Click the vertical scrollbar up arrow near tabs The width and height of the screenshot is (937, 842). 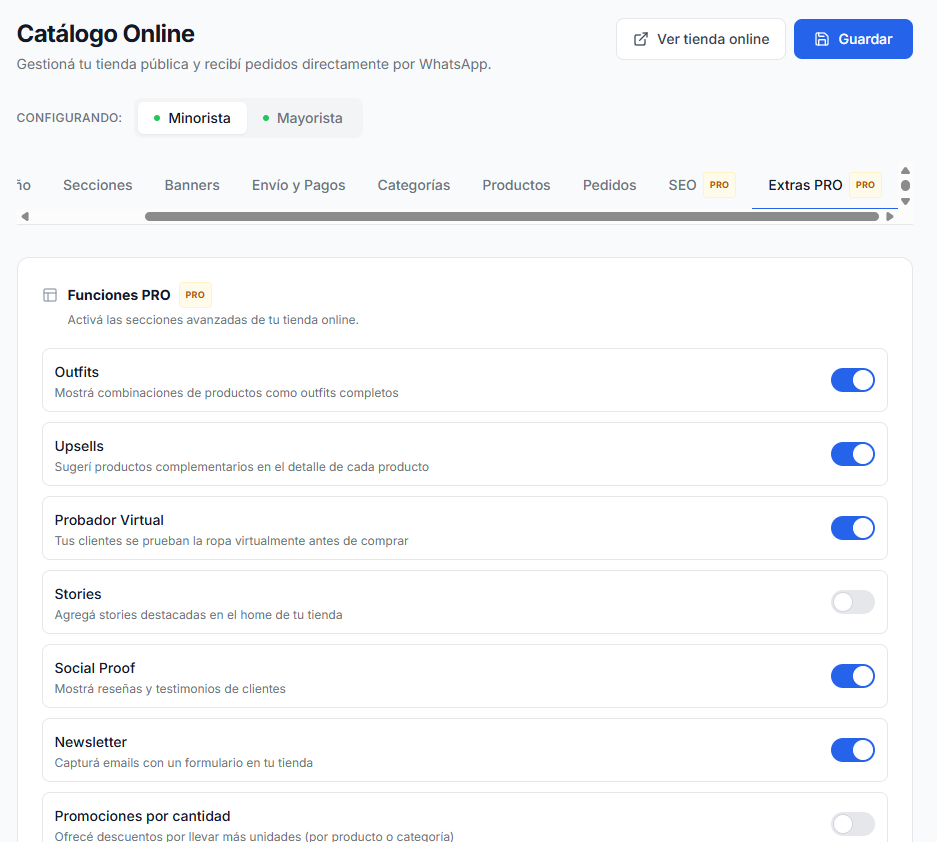905,170
